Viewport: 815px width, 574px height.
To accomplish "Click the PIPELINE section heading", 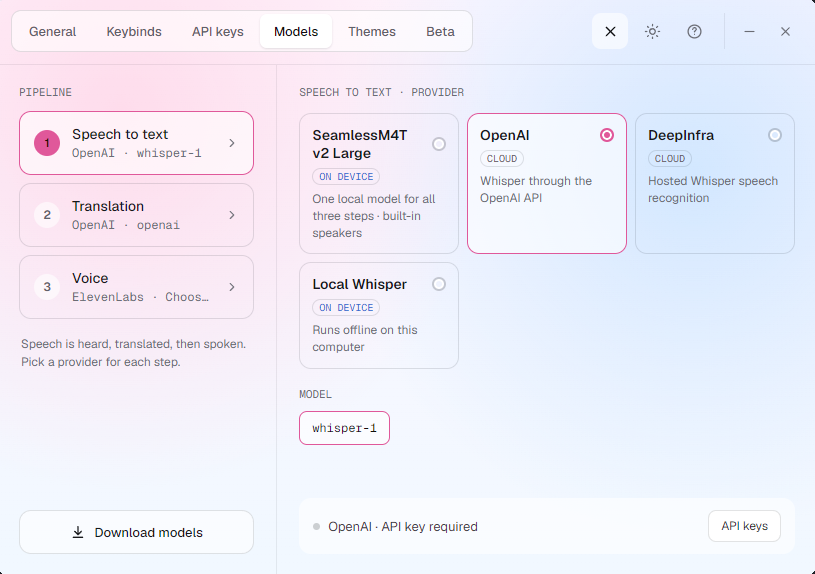I will click(x=46, y=92).
